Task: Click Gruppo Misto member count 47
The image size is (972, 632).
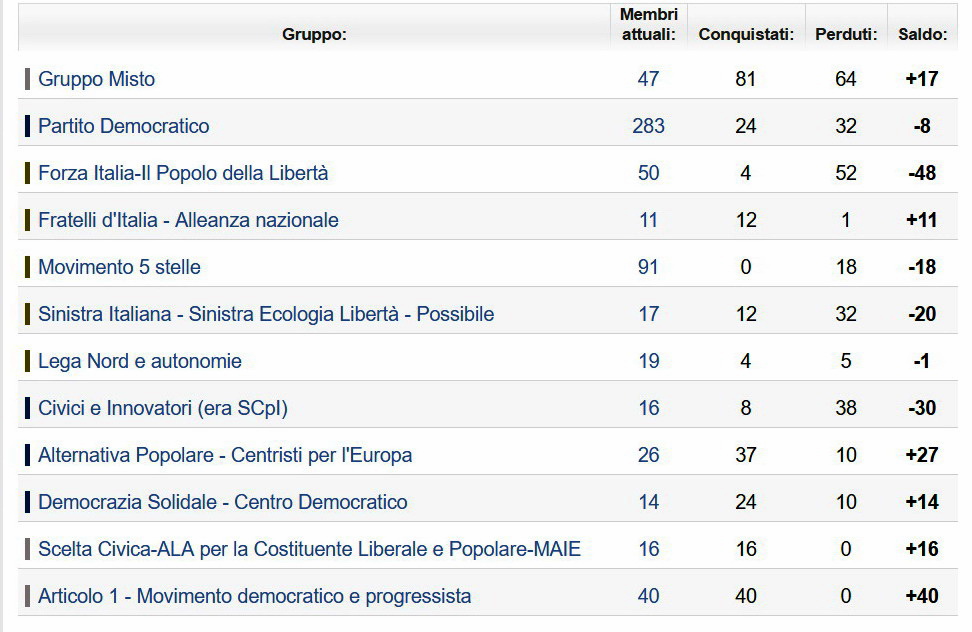Action: (648, 79)
